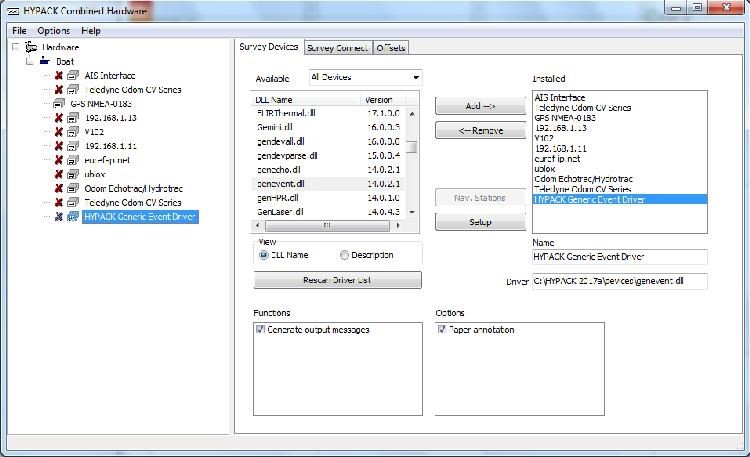750x457 pixels.
Task: Click the Driver path input field
Action: pyautogui.click(x=619, y=281)
